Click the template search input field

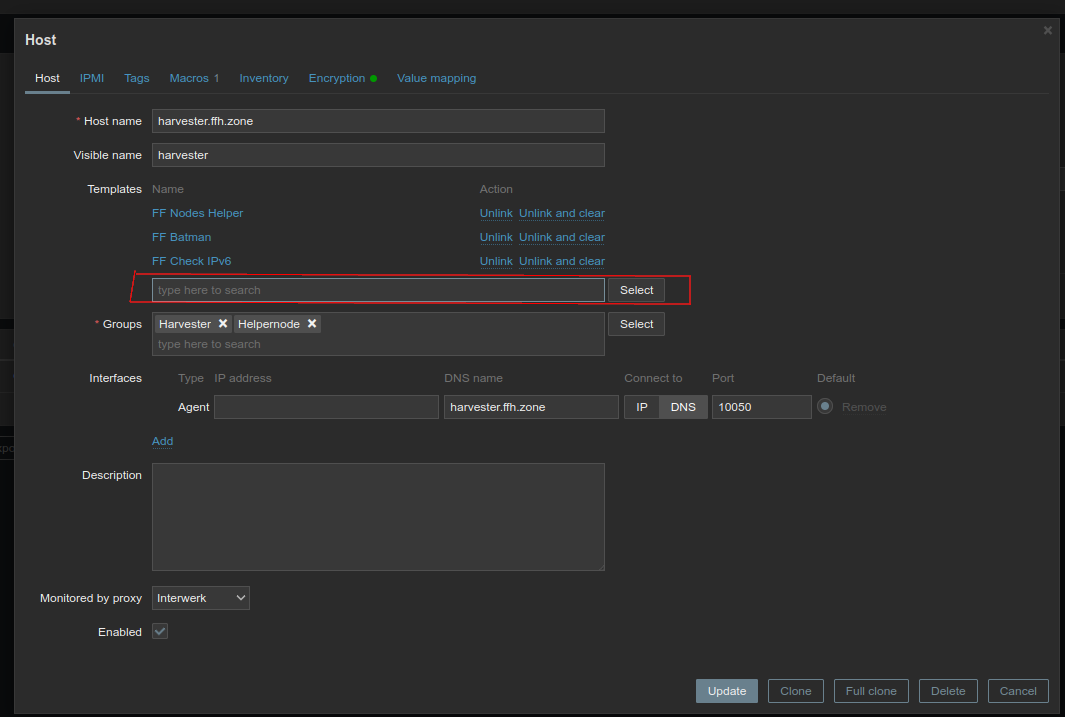pos(378,290)
